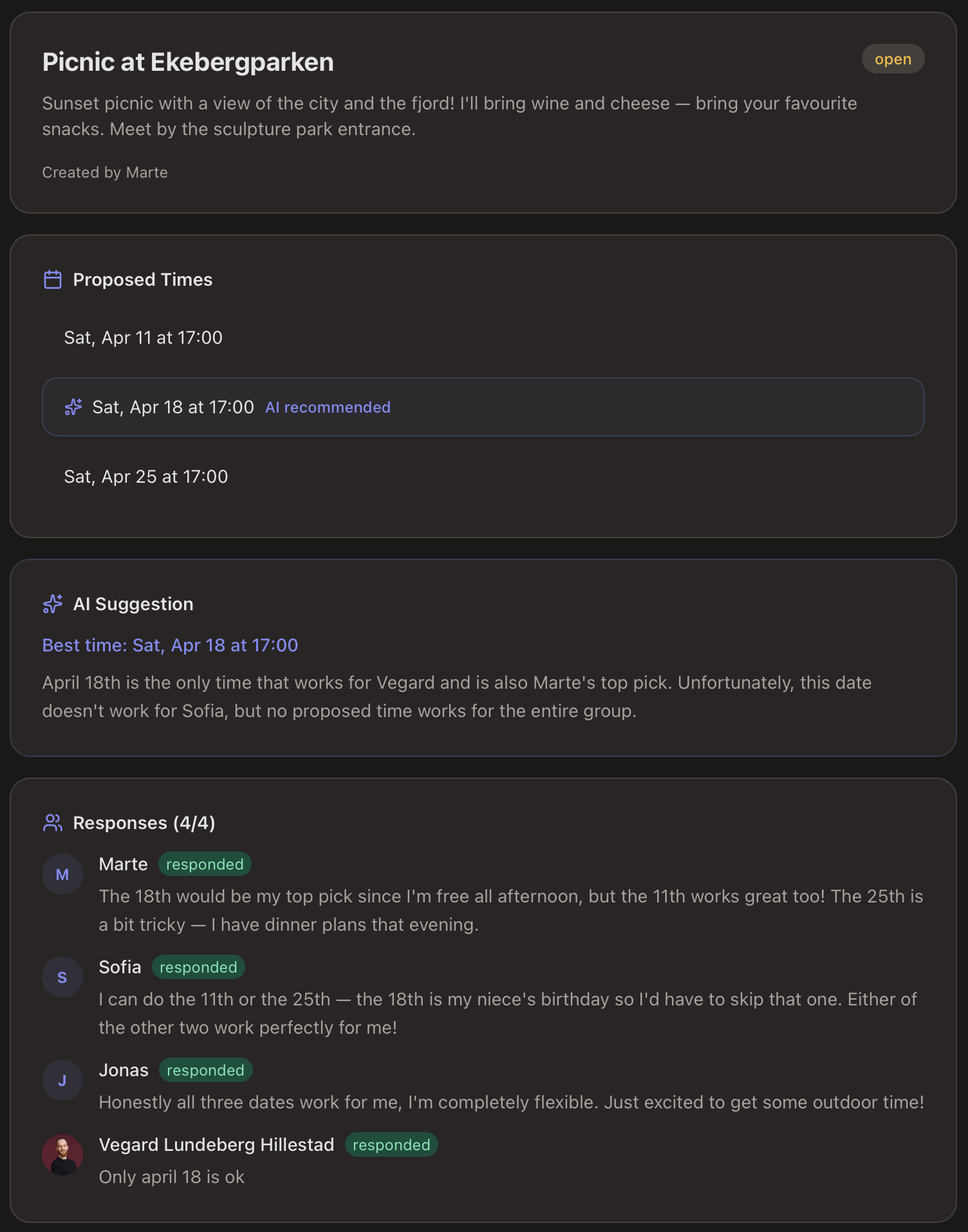The width and height of the screenshot is (968, 1232).
Task: Click Best time: Sat, Apr 18 link
Action: click(x=170, y=645)
